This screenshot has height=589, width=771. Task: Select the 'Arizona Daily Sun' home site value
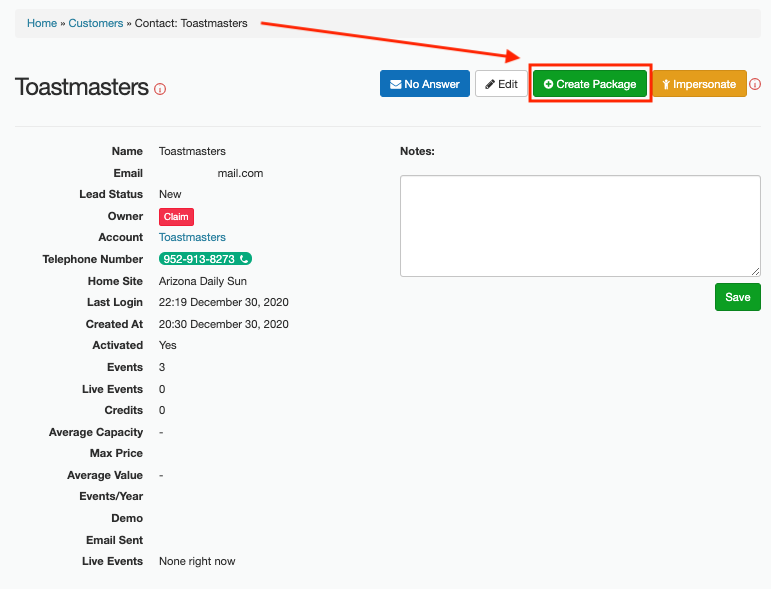[203, 281]
